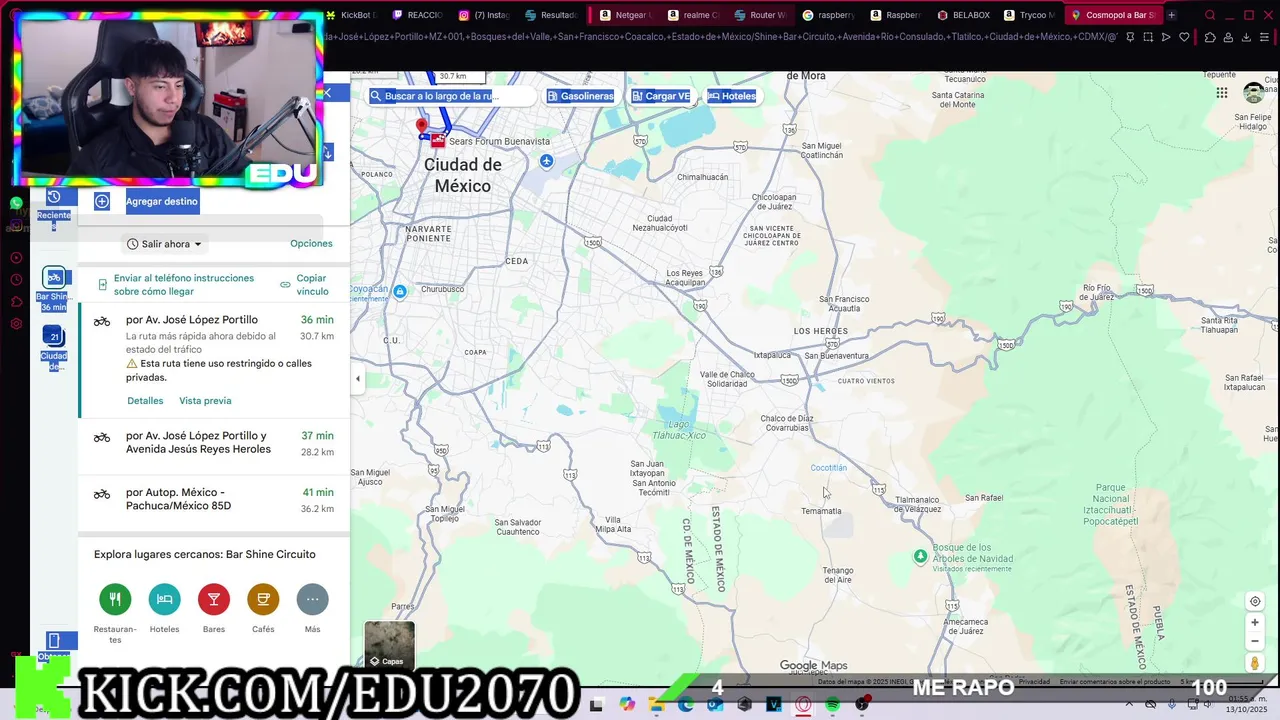This screenshot has height=720, width=1280.
Task: Open Detalles for the López Portillo route
Action: 145,401
